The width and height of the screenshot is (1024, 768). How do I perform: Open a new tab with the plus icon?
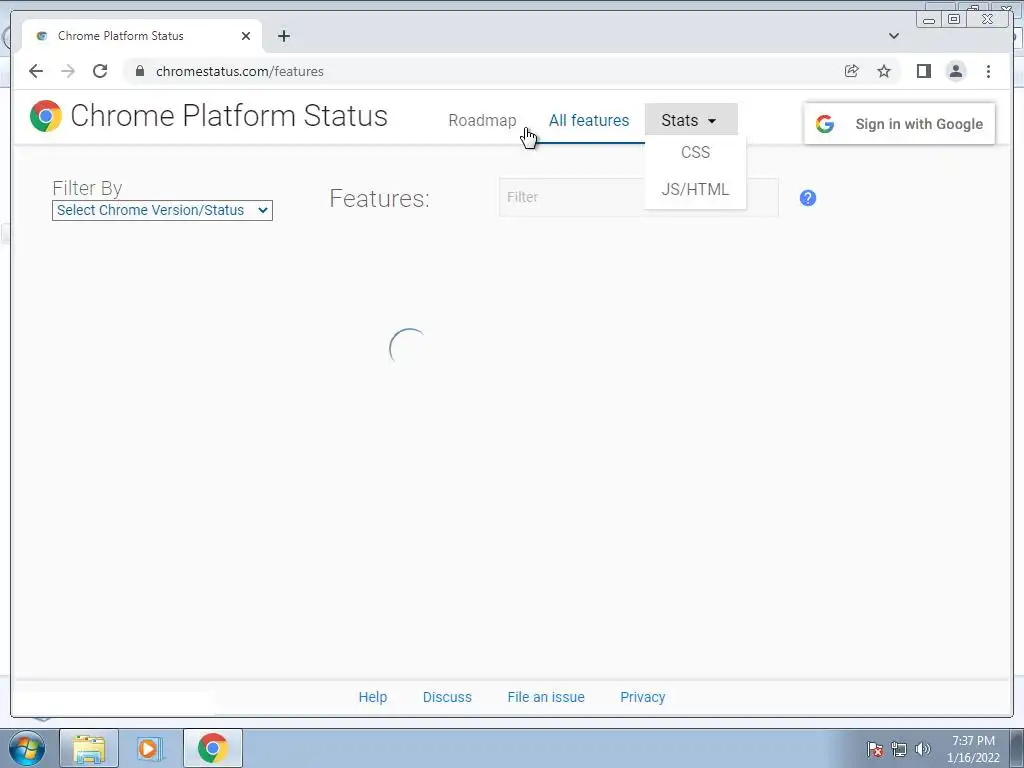click(283, 36)
